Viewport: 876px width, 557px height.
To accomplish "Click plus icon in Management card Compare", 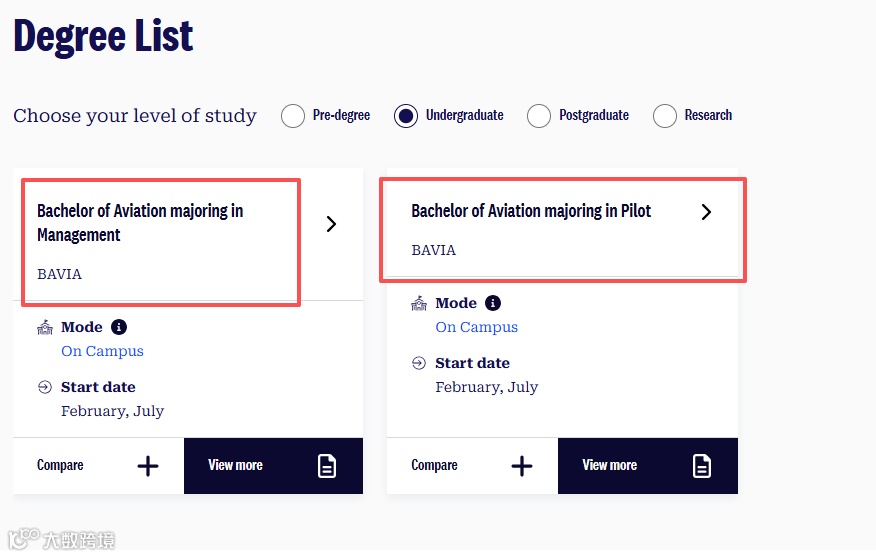I will coord(148,466).
